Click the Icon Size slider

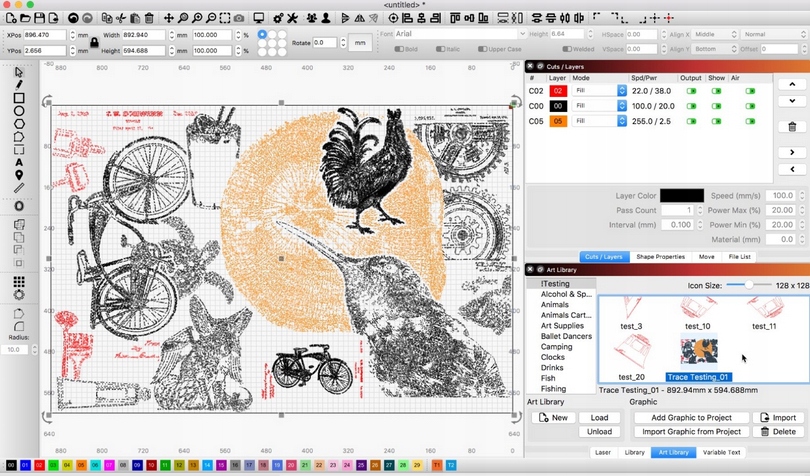point(750,284)
